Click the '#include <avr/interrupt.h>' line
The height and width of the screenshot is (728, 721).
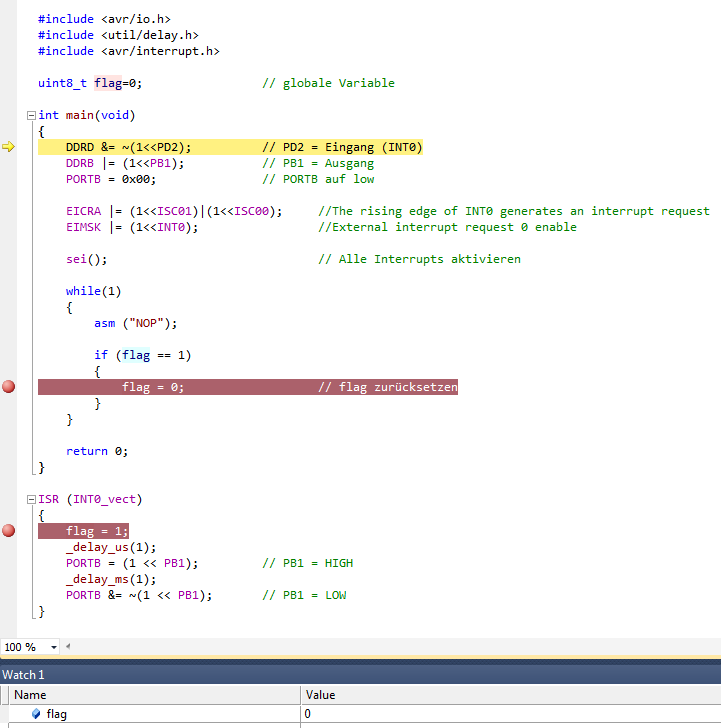128,51
